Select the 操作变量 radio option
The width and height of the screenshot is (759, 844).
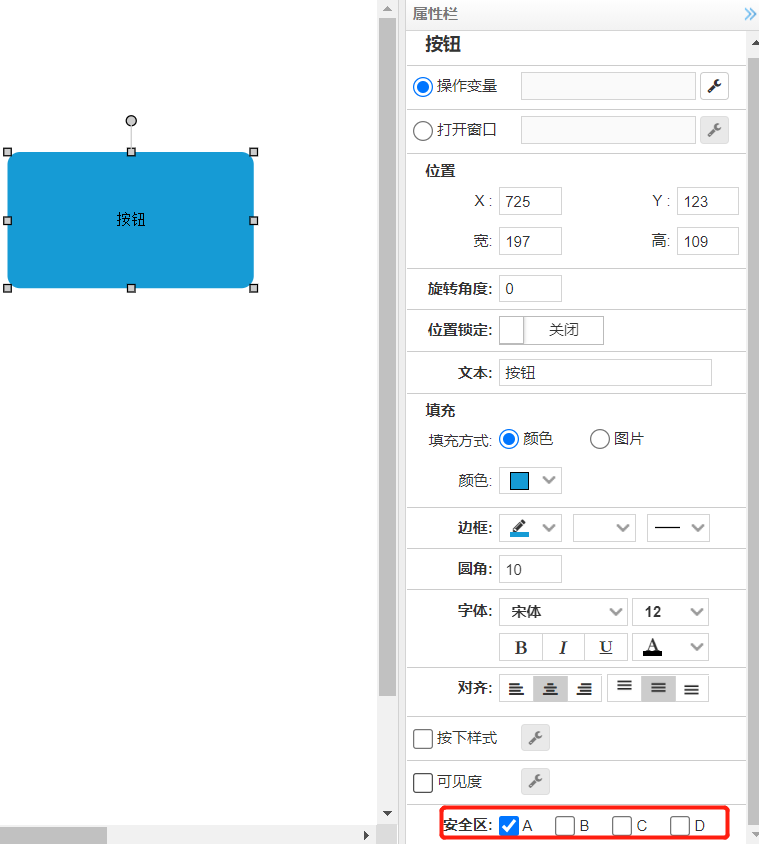pos(423,87)
